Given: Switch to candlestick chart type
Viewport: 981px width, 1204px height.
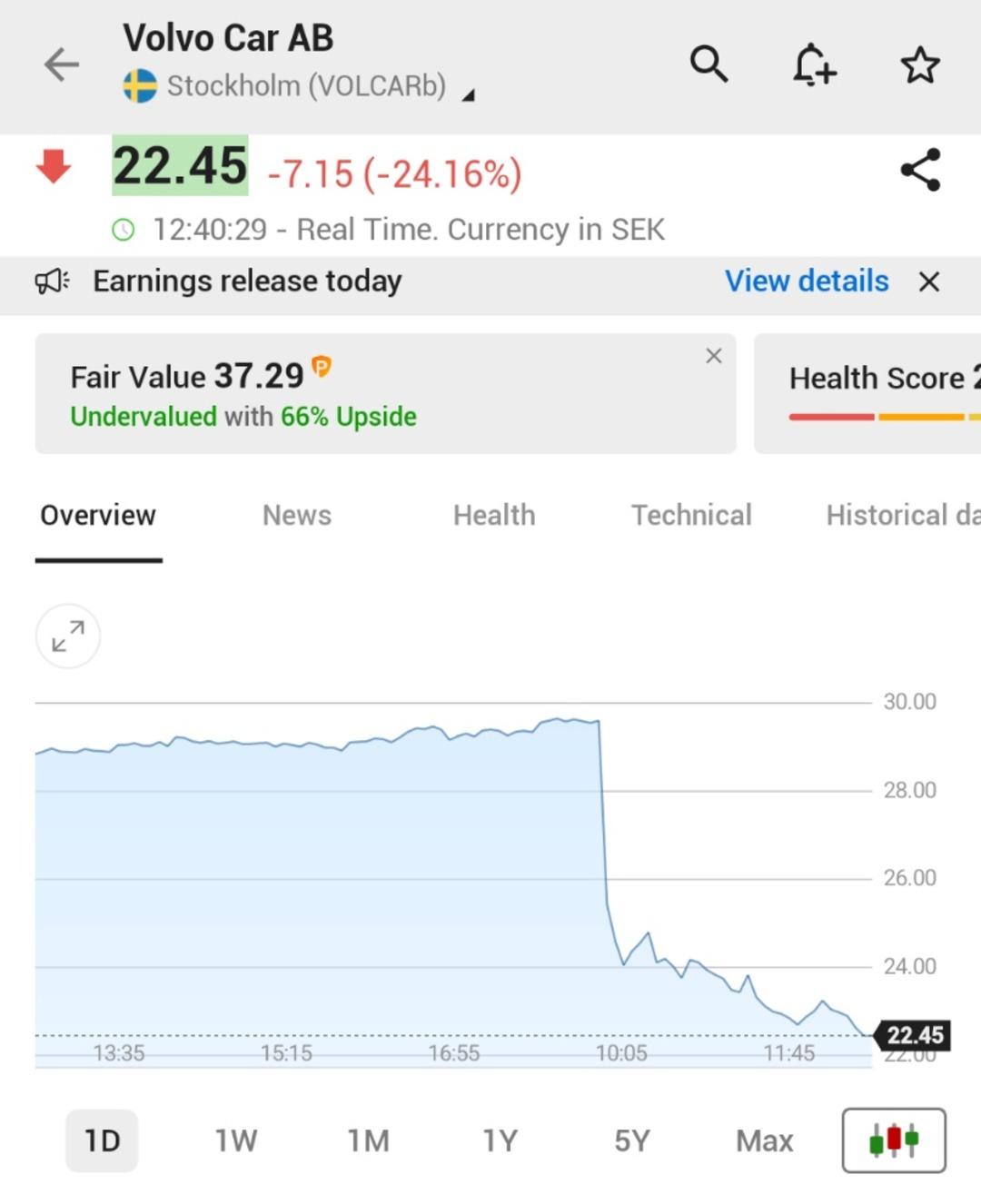Looking at the screenshot, I should (894, 1140).
